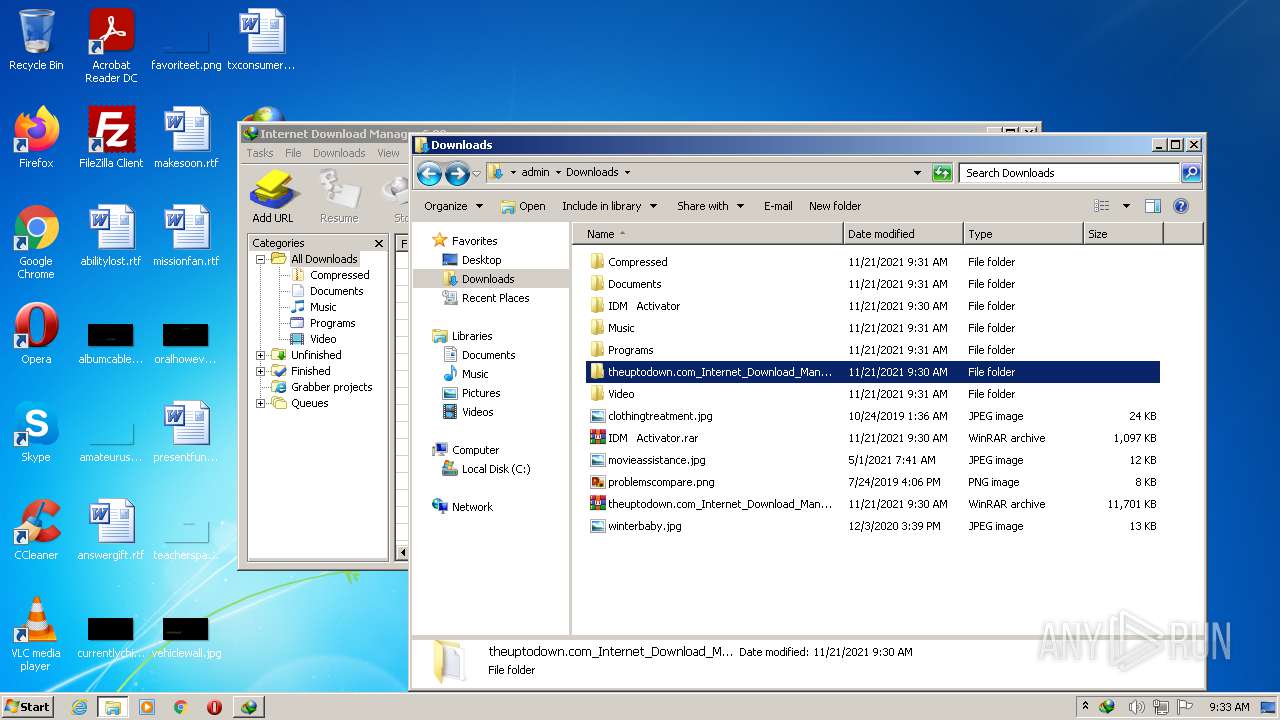Select problemscompare.png in file list
1280x720 pixels.
[x=661, y=482]
